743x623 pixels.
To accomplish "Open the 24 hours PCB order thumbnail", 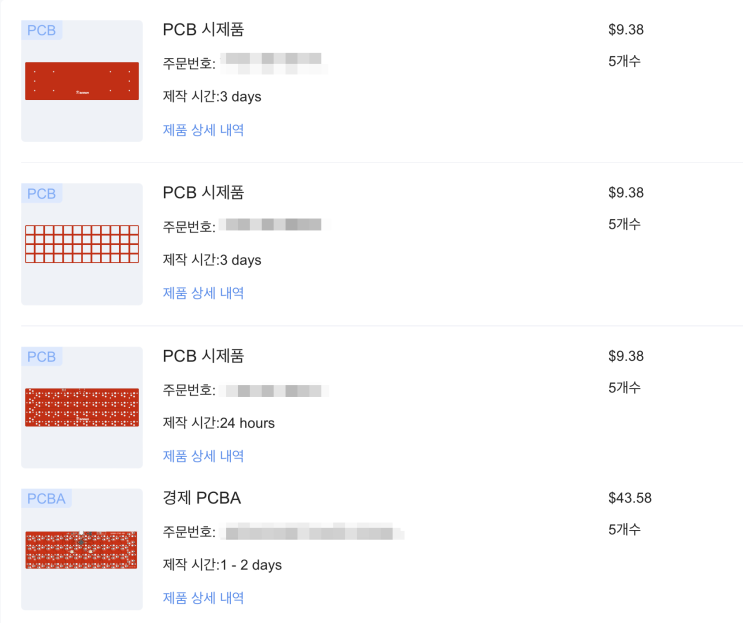I will point(82,407).
